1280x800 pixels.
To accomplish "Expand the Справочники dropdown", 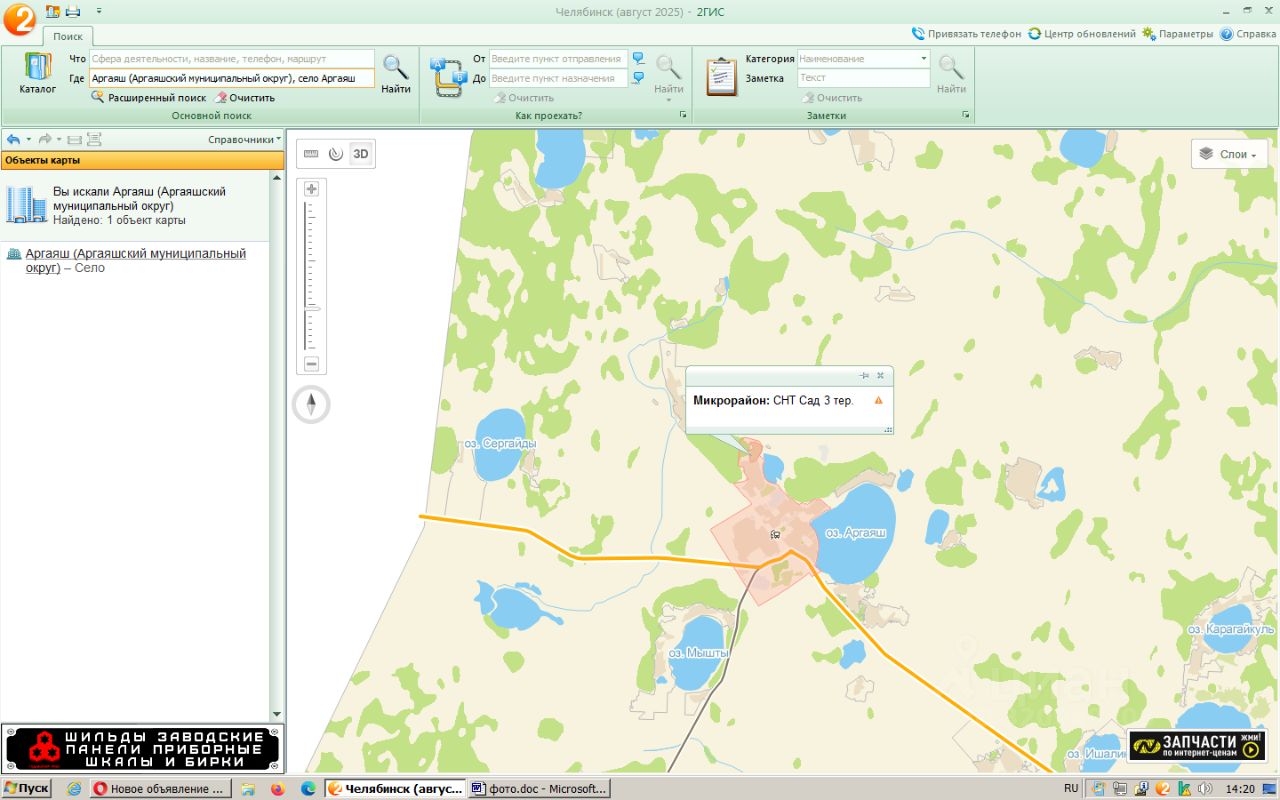I will pyautogui.click(x=244, y=140).
